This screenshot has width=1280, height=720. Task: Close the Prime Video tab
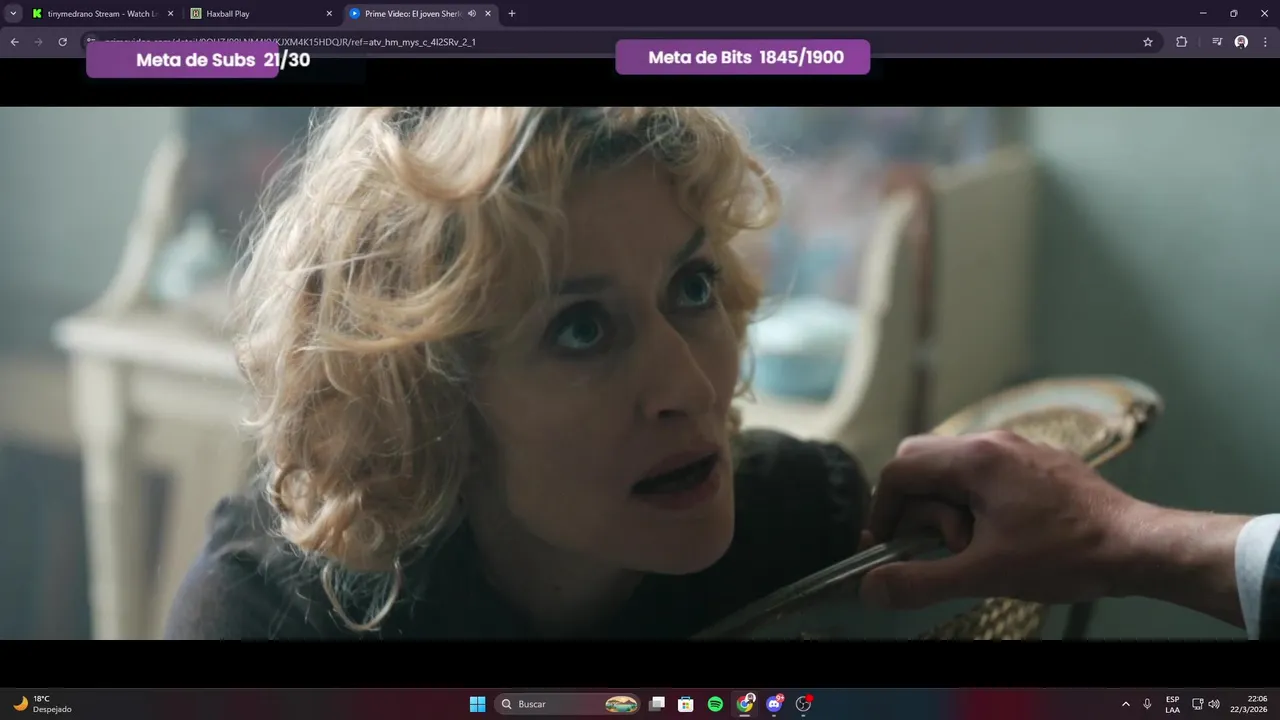pyautogui.click(x=488, y=14)
